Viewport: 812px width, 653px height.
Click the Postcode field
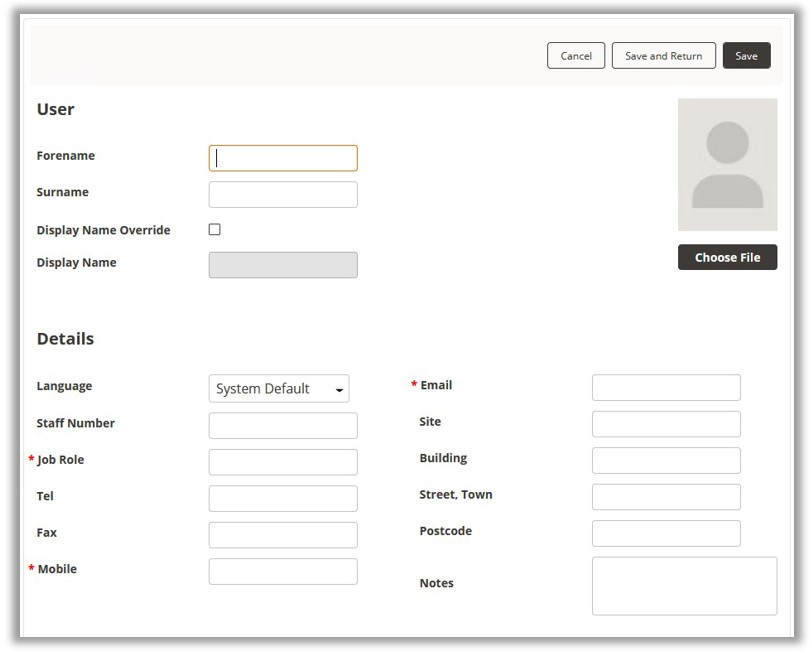click(x=666, y=533)
